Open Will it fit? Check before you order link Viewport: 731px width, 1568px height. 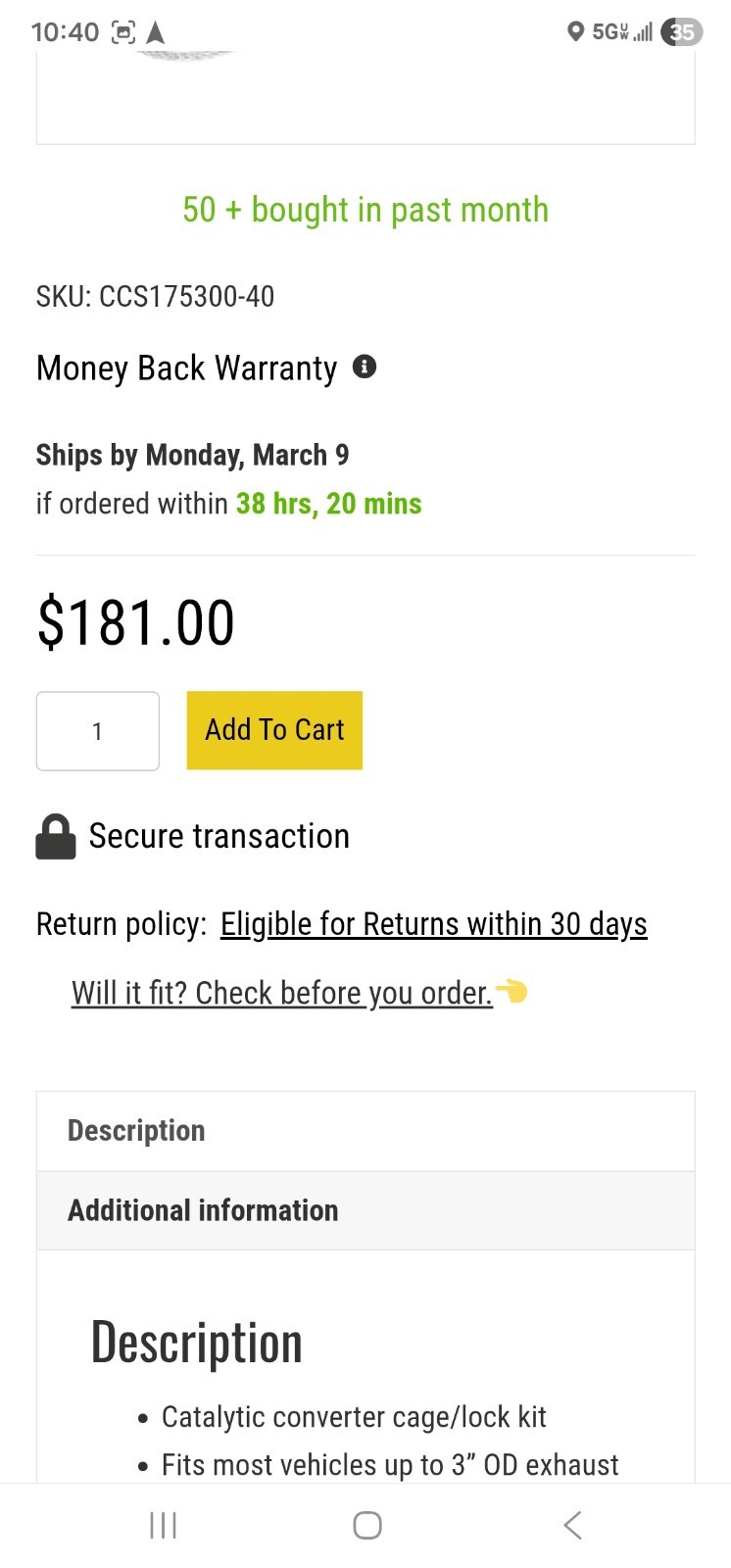click(281, 993)
